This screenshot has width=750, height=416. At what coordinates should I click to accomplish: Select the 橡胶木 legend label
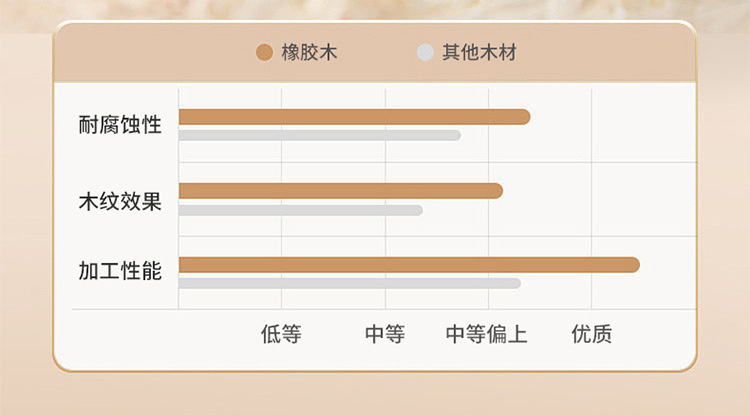pos(309,52)
